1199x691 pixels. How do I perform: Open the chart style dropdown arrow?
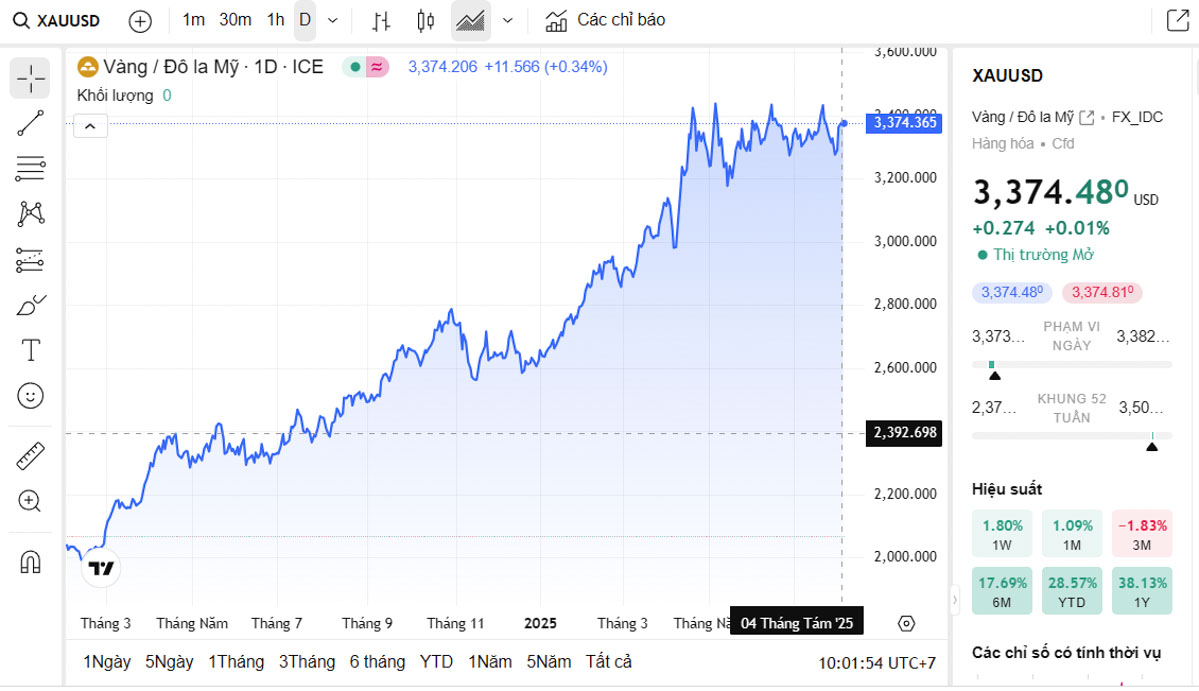(x=508, y=20)
